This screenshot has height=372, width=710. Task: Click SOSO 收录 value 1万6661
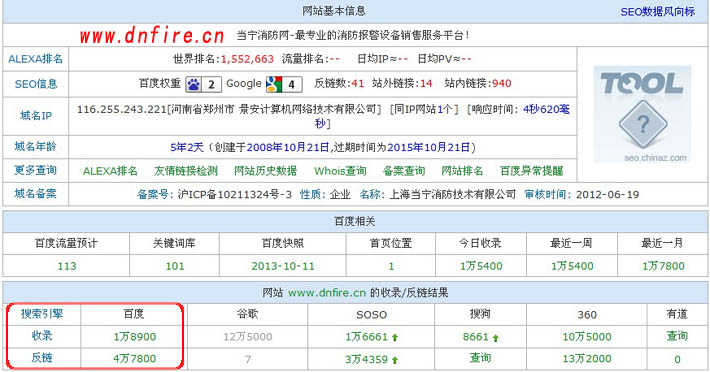point(366,337)
